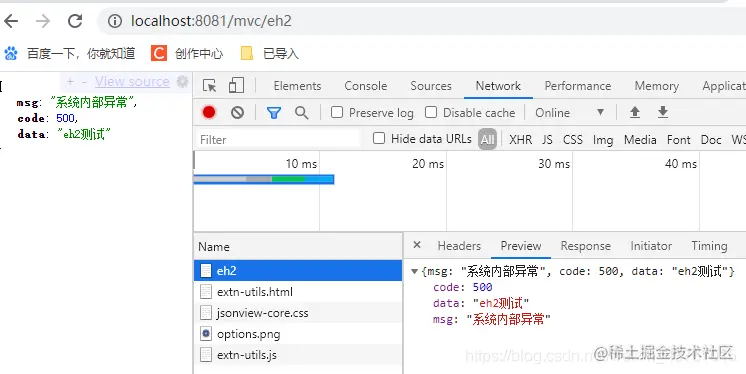The image size is (746, 374).
Task: Open the Headers tab
Action: click(459, 246)
